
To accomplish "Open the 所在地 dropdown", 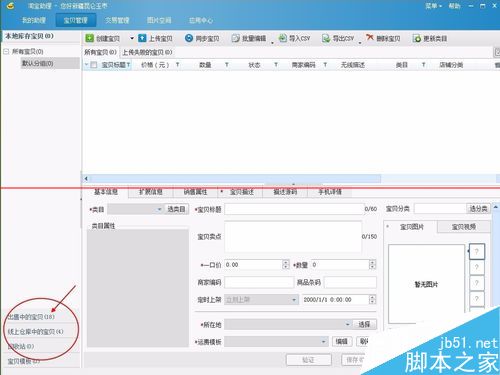I will pyautogui.click(x=288, y=324).
